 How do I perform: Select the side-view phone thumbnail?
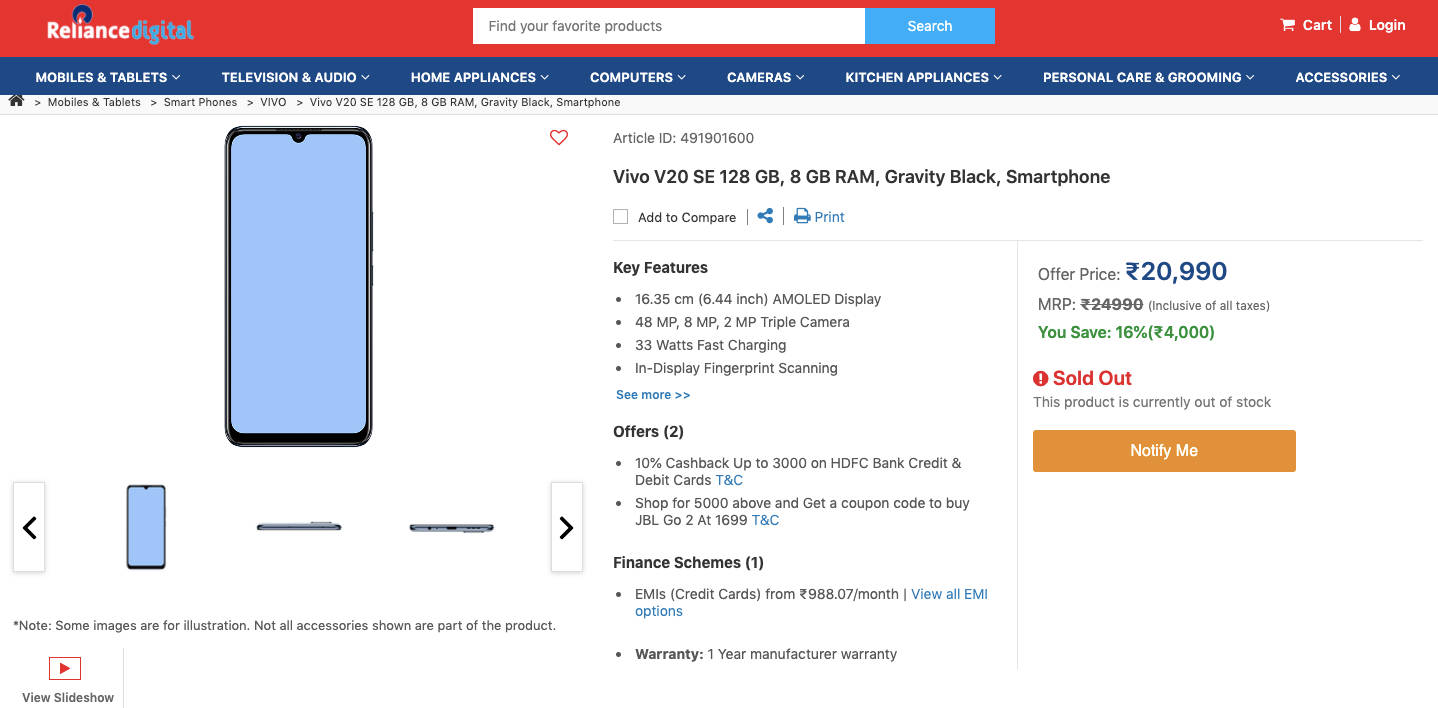(299, 527)
